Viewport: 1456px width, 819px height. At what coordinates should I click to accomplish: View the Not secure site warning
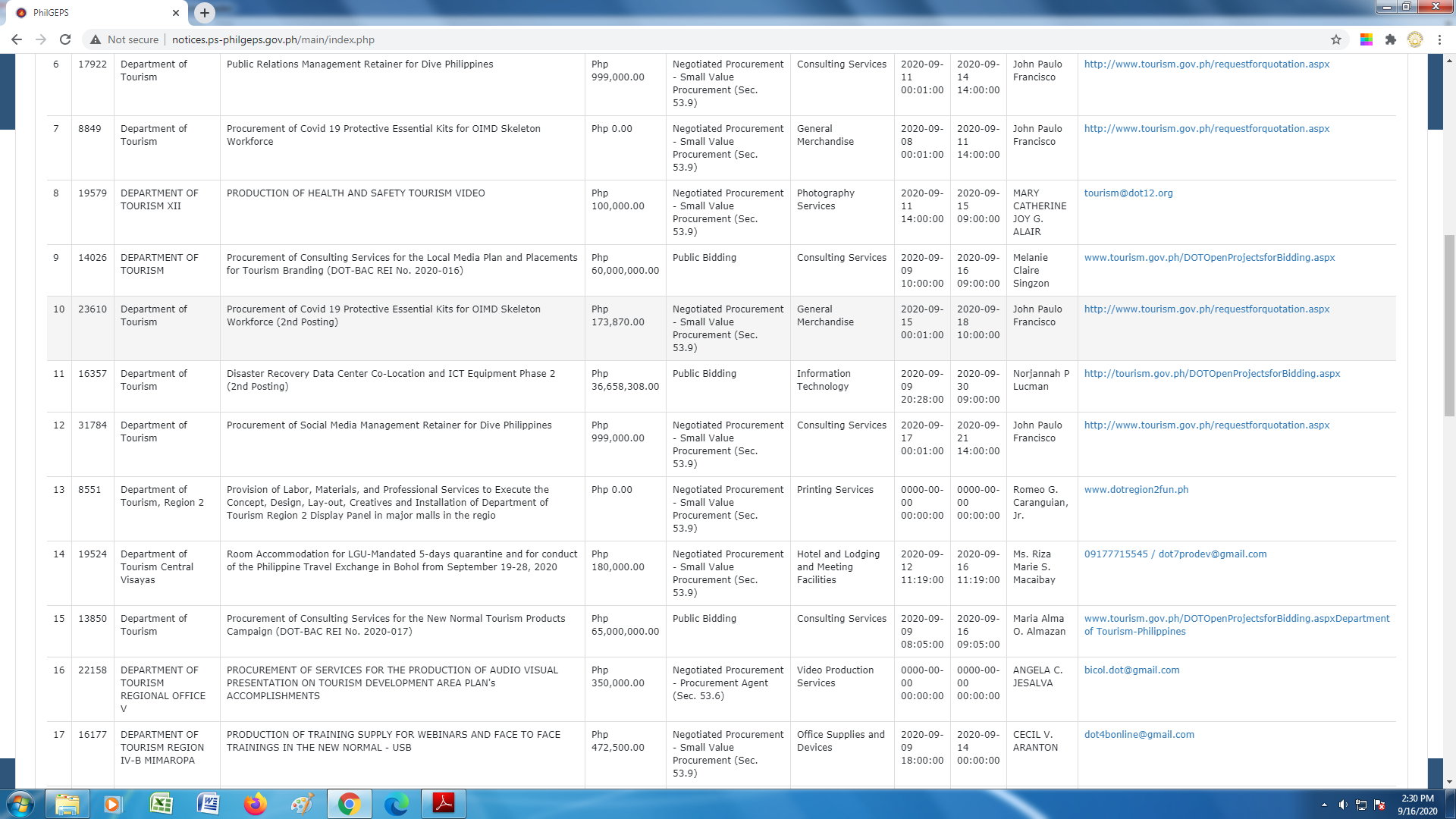tap(125, 39)
